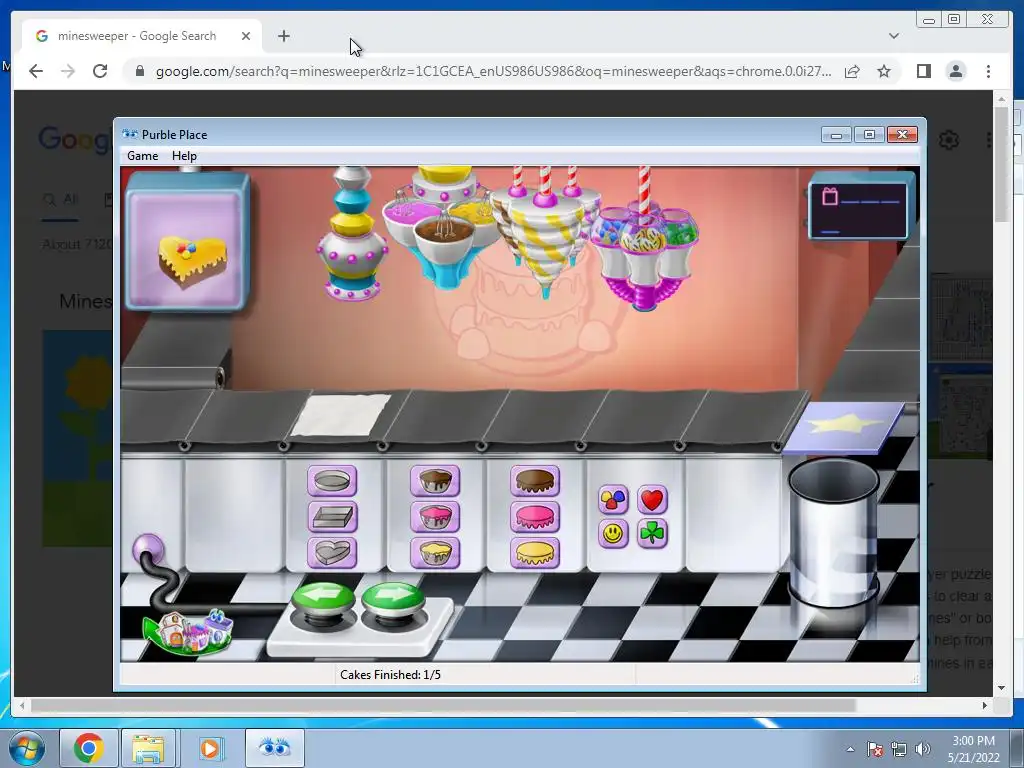The height and width of the screenshot is (768, 1024).
Task: Open Action Center flag icon
Action: (875, 749)
